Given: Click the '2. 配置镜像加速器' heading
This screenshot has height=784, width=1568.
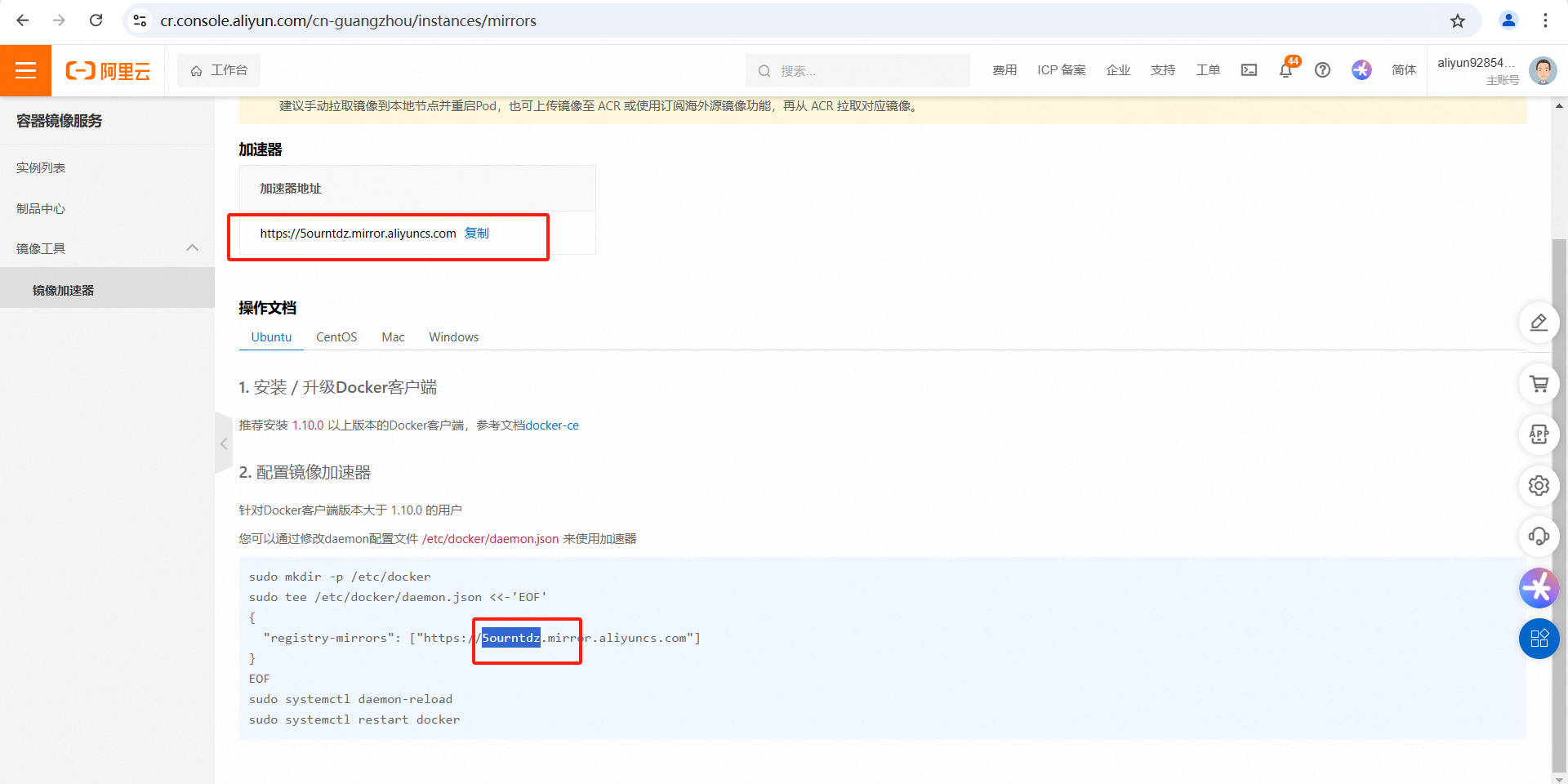Looking at the screenshot, I should (305, 472).
